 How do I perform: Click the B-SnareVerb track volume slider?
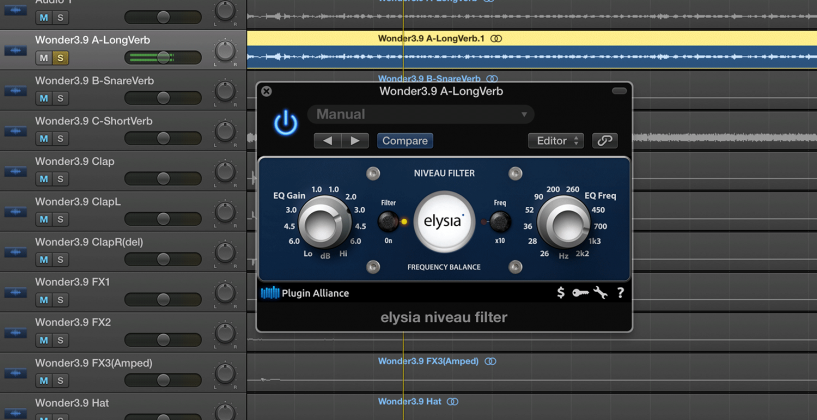pos(163,98)
